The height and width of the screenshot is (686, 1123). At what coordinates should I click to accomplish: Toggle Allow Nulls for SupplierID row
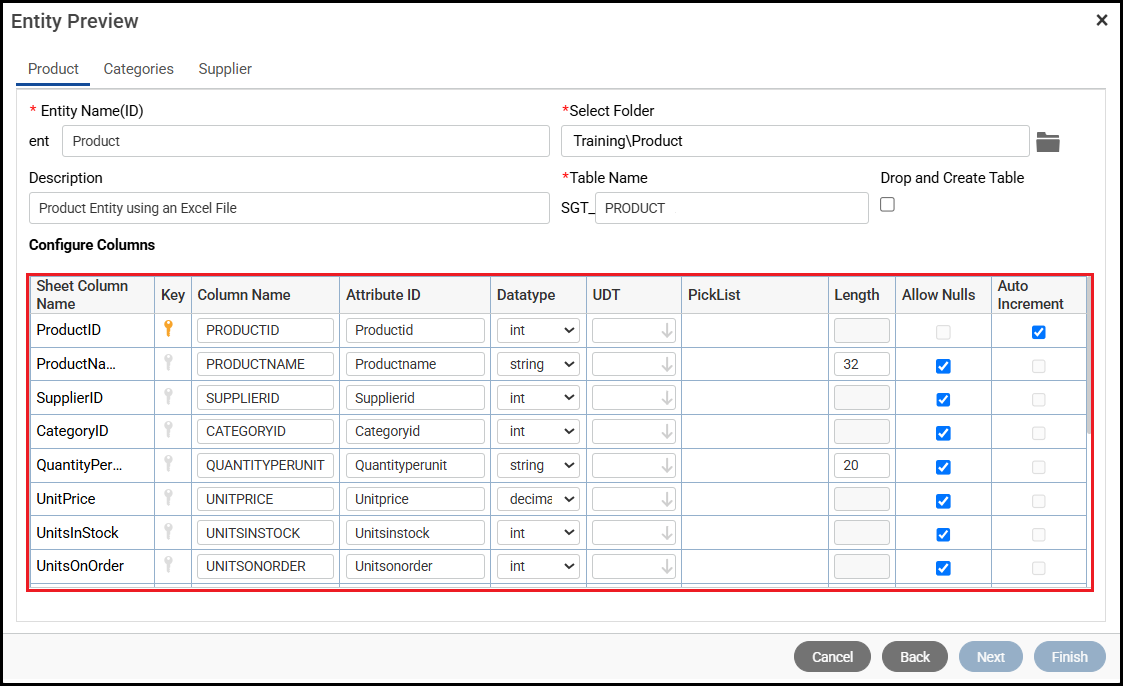[943, 400]
